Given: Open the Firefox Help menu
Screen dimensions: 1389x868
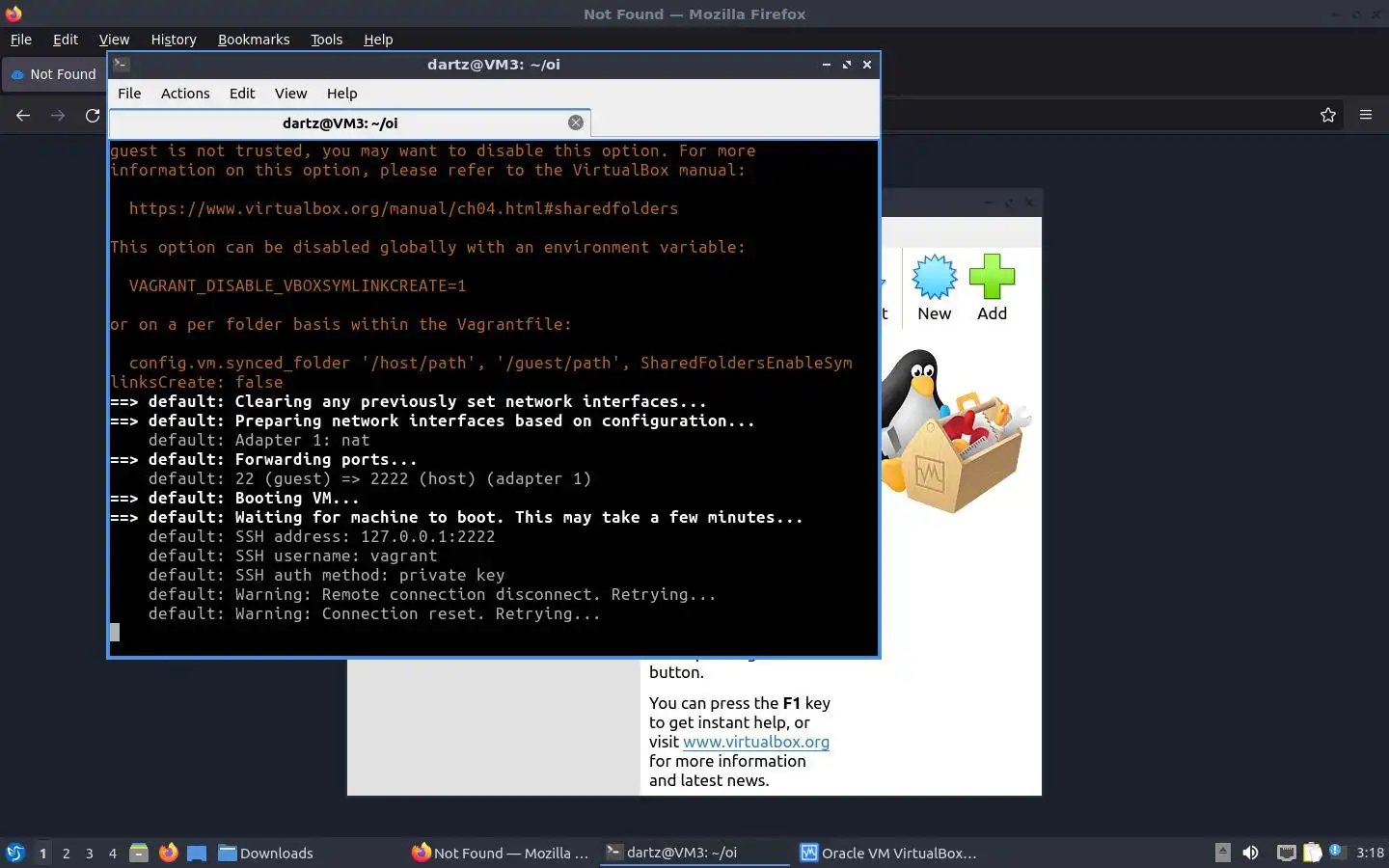Looking at the screenshot, I should [x=378, y=40].
